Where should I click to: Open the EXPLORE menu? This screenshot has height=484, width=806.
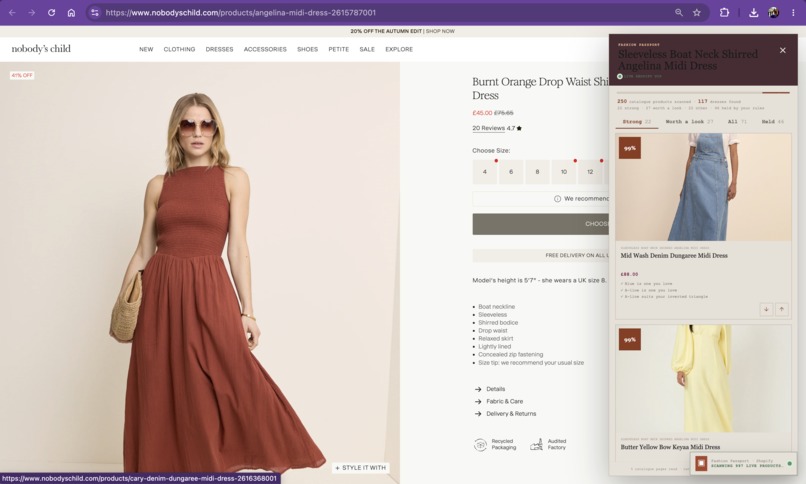pos(399,49)
